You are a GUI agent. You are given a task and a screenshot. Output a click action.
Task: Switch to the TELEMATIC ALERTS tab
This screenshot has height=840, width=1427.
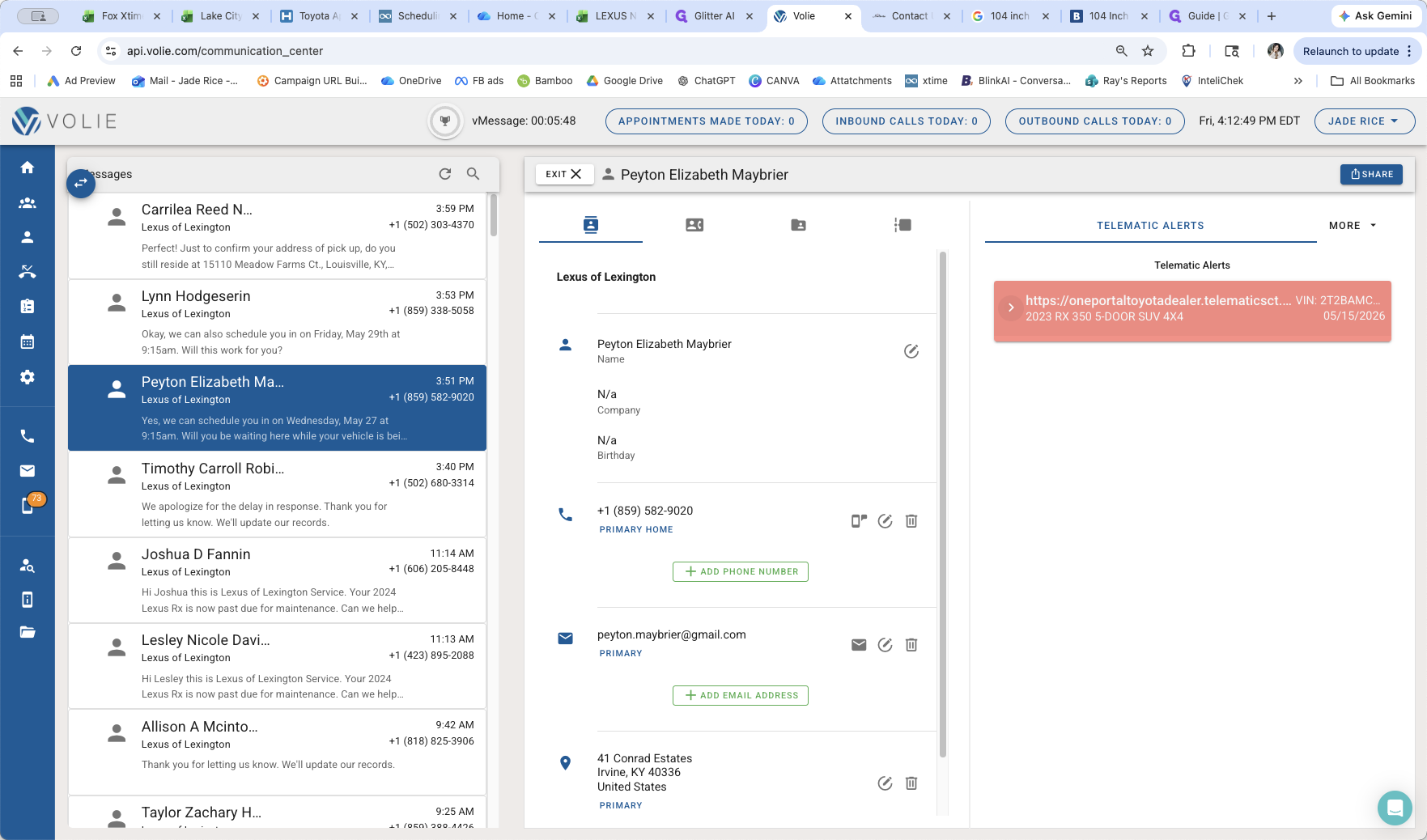click(x=1150, y=226)
